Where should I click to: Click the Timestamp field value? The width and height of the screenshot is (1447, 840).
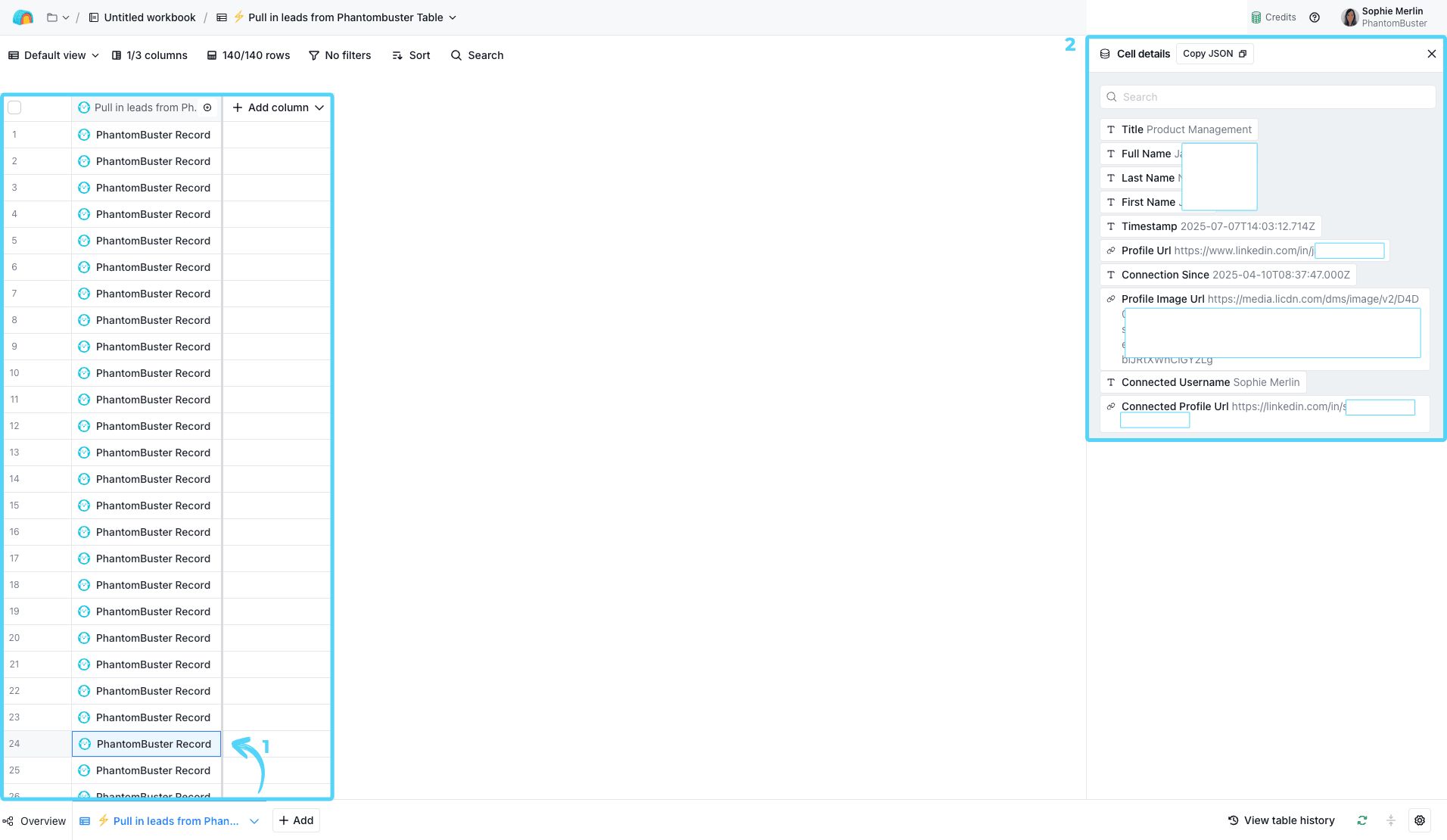(x=1247, y=226)
